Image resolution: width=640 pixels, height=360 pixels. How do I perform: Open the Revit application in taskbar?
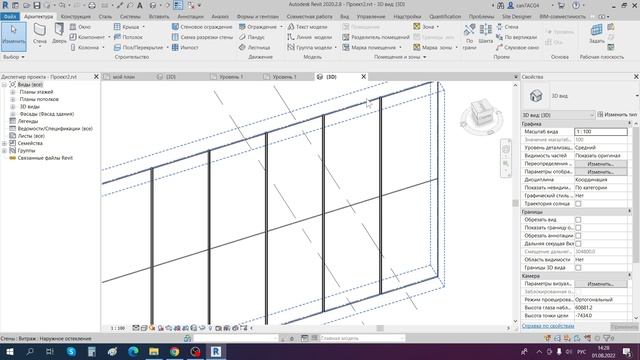[216, 351]
